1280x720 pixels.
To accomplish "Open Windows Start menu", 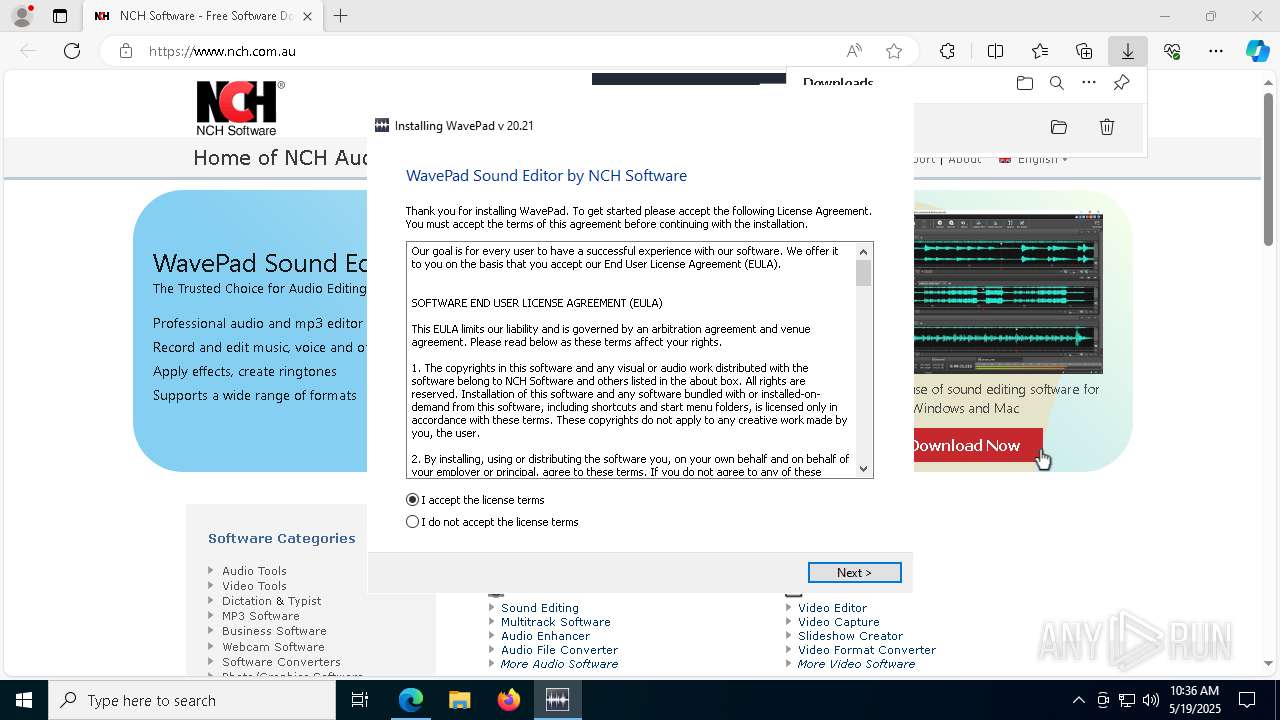I will (x=24, y=700).
